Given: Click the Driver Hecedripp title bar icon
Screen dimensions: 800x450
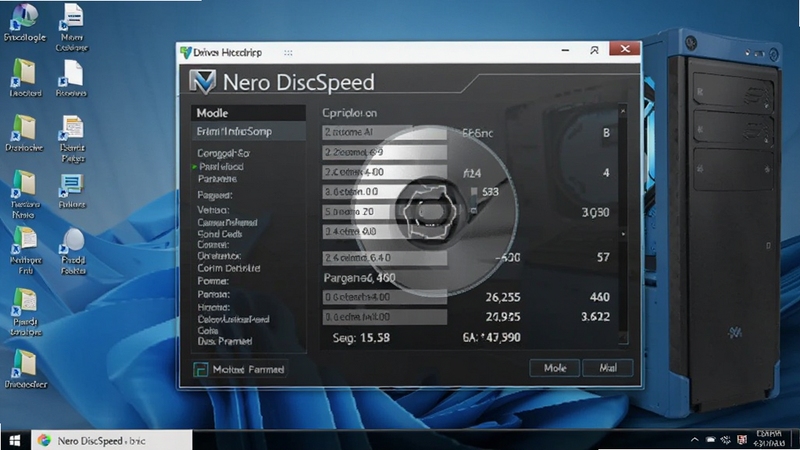Looking at the screenshot, I should click(186, 52).
